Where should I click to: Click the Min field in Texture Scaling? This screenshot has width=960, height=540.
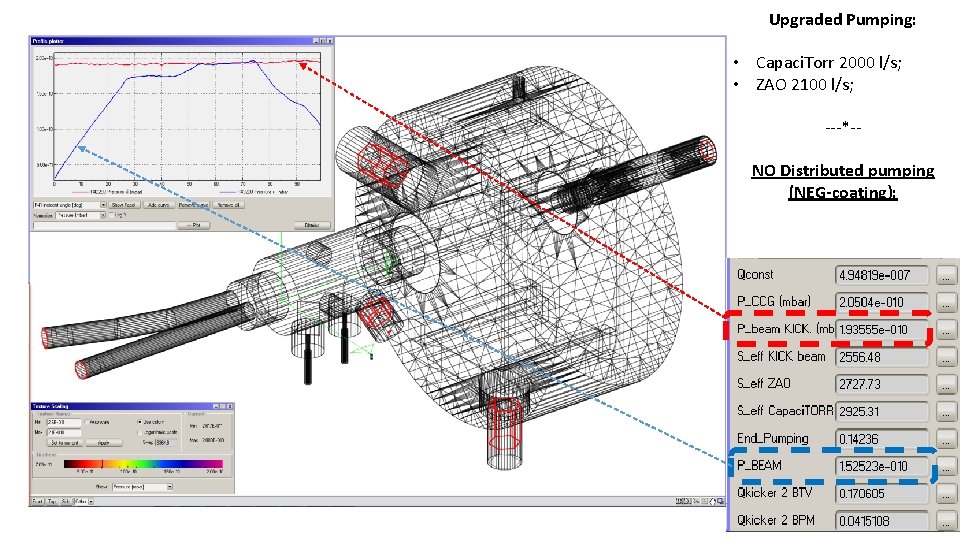click(64, 422)
